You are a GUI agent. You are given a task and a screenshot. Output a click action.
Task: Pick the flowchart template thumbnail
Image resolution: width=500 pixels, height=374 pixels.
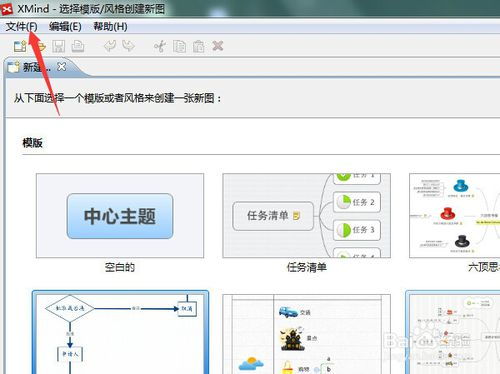(120, 333)
